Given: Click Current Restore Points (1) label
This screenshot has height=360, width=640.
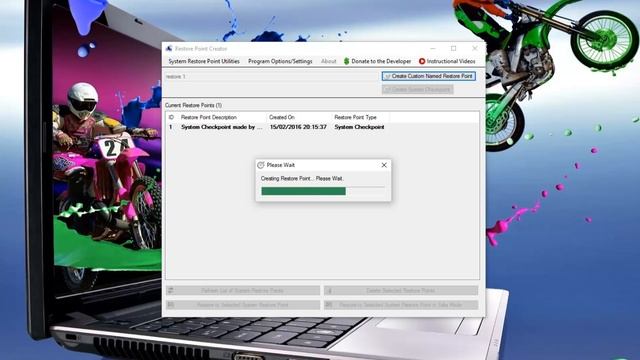Looking at the screenshot, I should [193, 105].
